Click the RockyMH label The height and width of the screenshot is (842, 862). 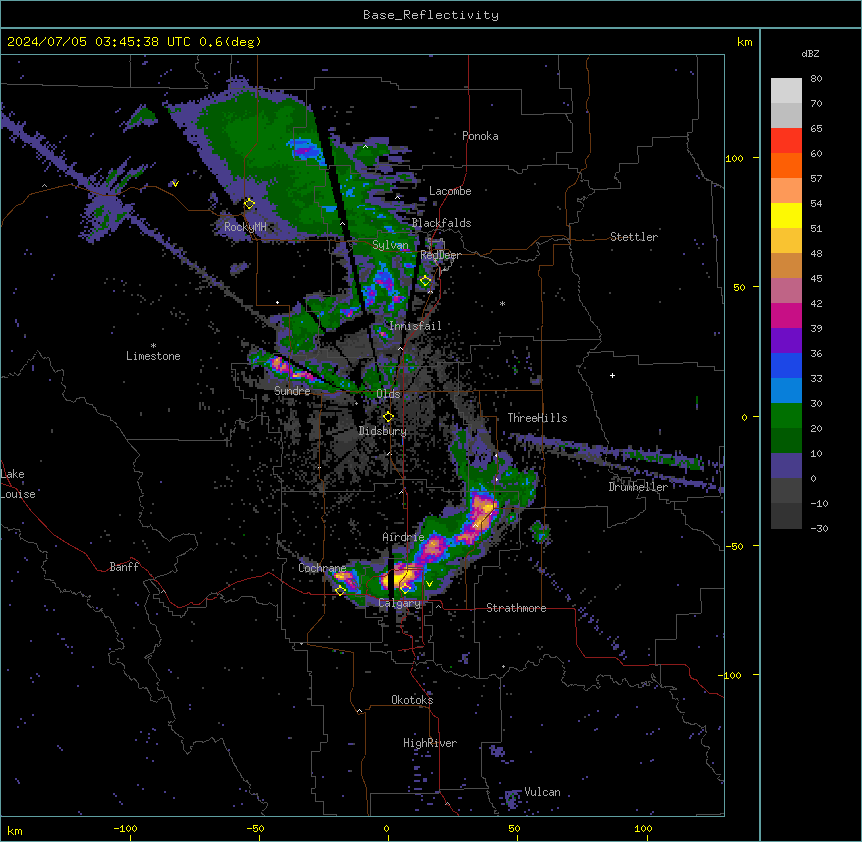(x=245, y=226)
